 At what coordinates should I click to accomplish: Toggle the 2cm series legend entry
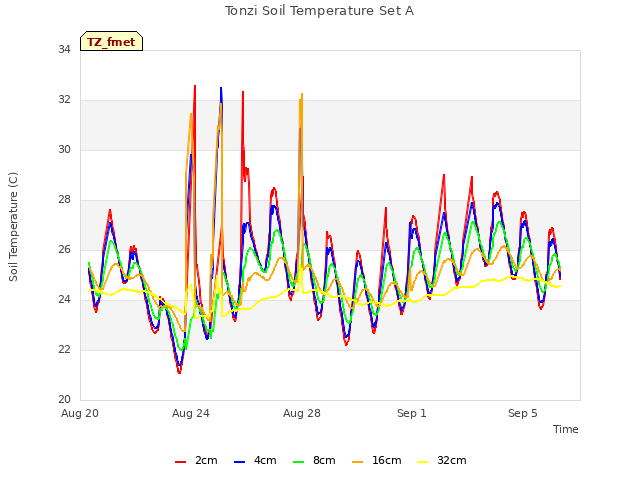(196, 460)
